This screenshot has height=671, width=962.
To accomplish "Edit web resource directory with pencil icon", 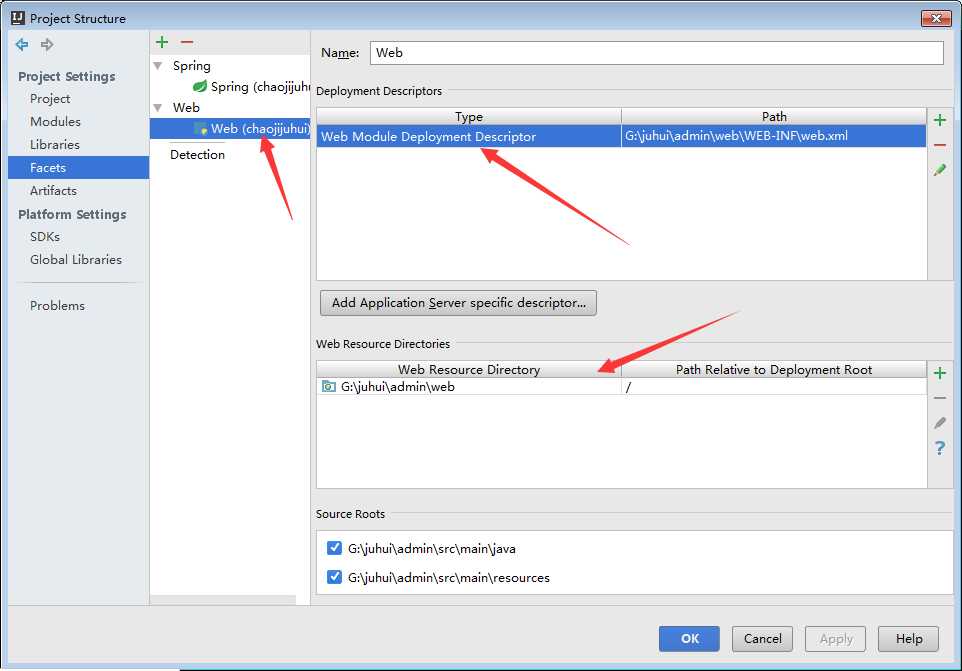I will 940,423.
